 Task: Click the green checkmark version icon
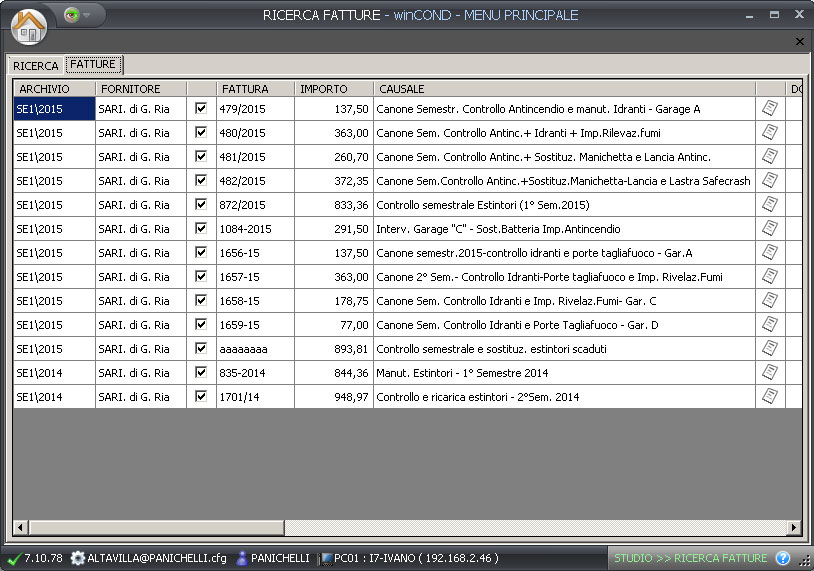coord(13,558)
